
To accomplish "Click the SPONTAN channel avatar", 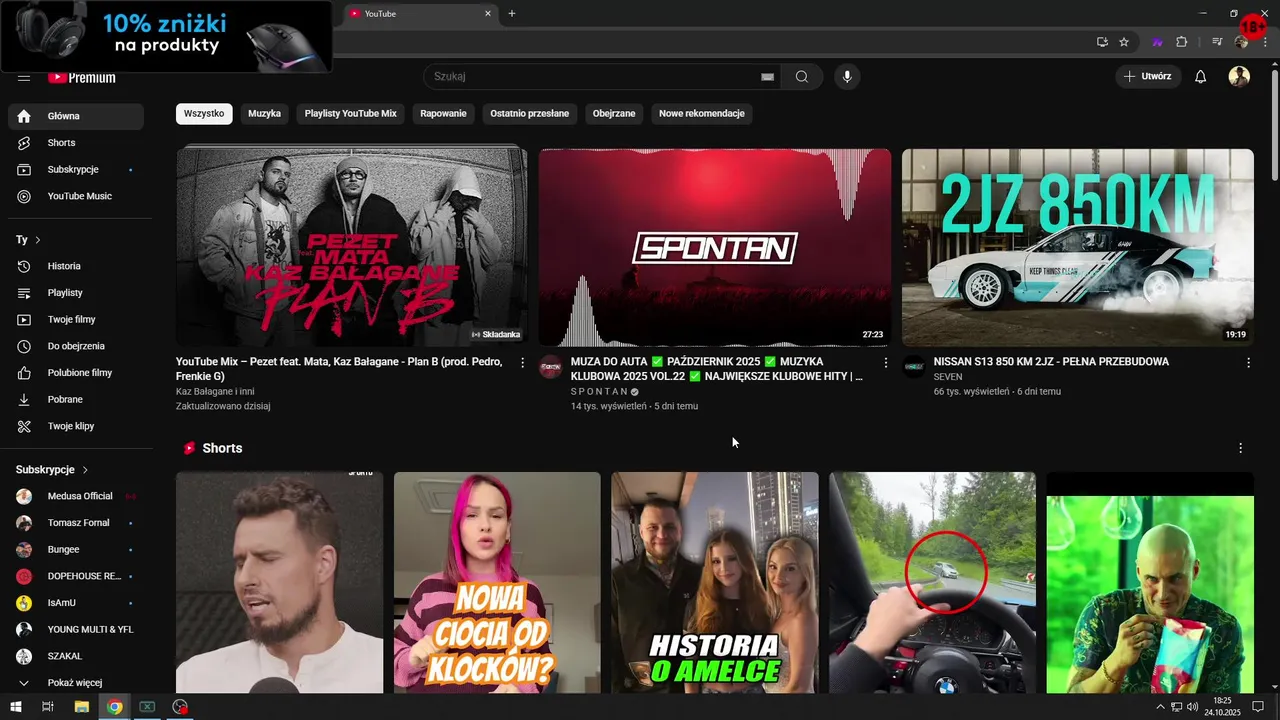I will click(x=550, y=367).
